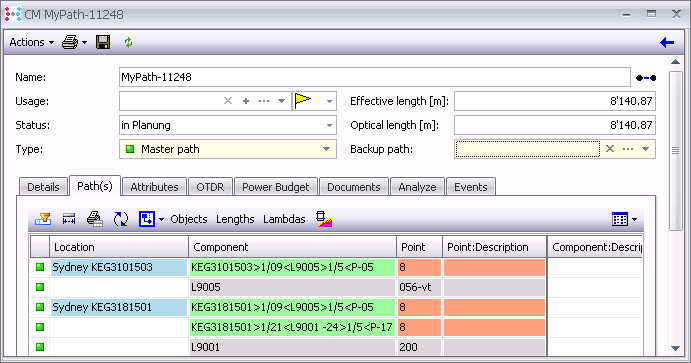The width and height of the screenshot is (691, 363).
Task: Select cell Sydney KEG3101503
Action: (x=119, y=267)
